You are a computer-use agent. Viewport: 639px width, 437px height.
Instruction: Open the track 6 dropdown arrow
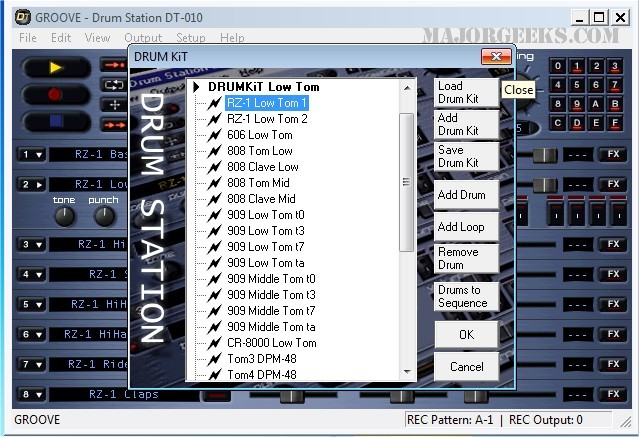pyautogui.click(x=39, y=335)
